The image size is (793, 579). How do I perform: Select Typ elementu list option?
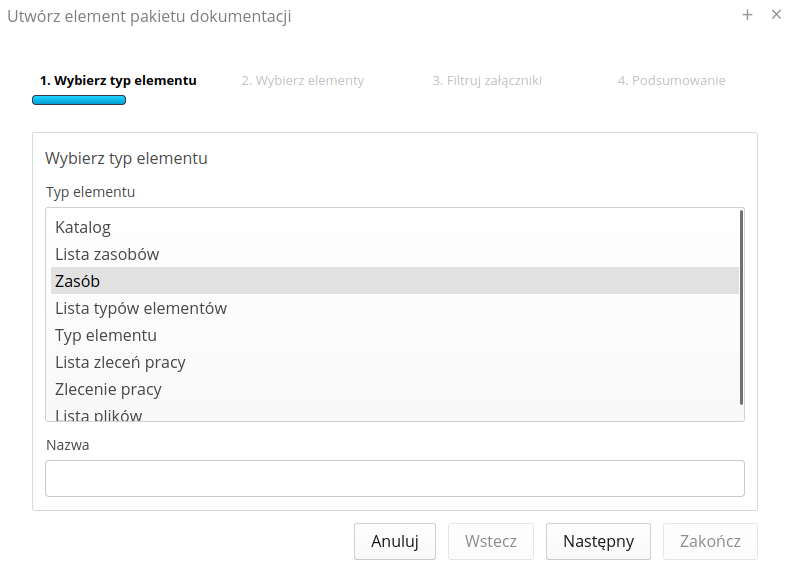click(x=106, y=335)
